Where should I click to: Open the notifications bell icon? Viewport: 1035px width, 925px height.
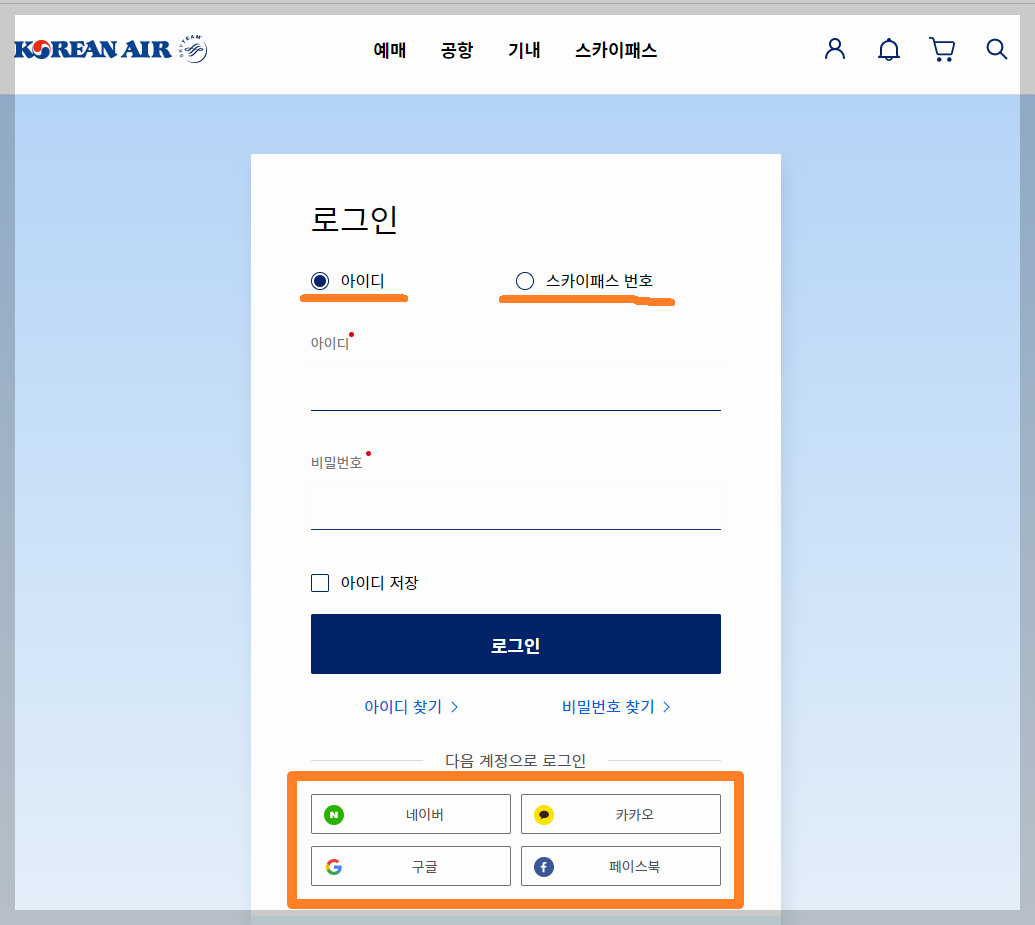point(888,50)
